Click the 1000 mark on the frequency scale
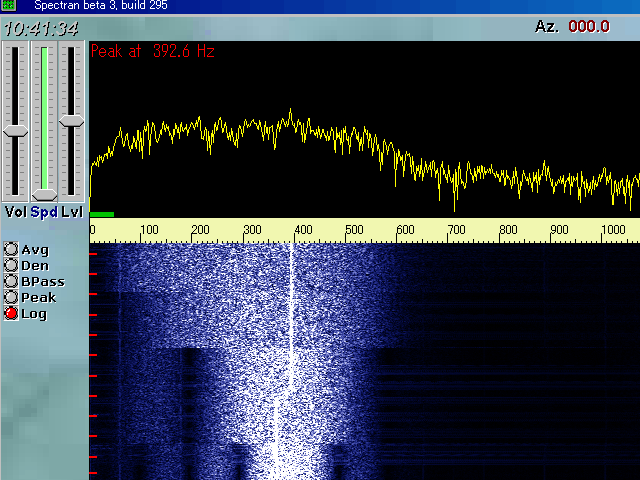Viewport: 640px width, 480px height. pyautogui.click(x=616, y=230)
